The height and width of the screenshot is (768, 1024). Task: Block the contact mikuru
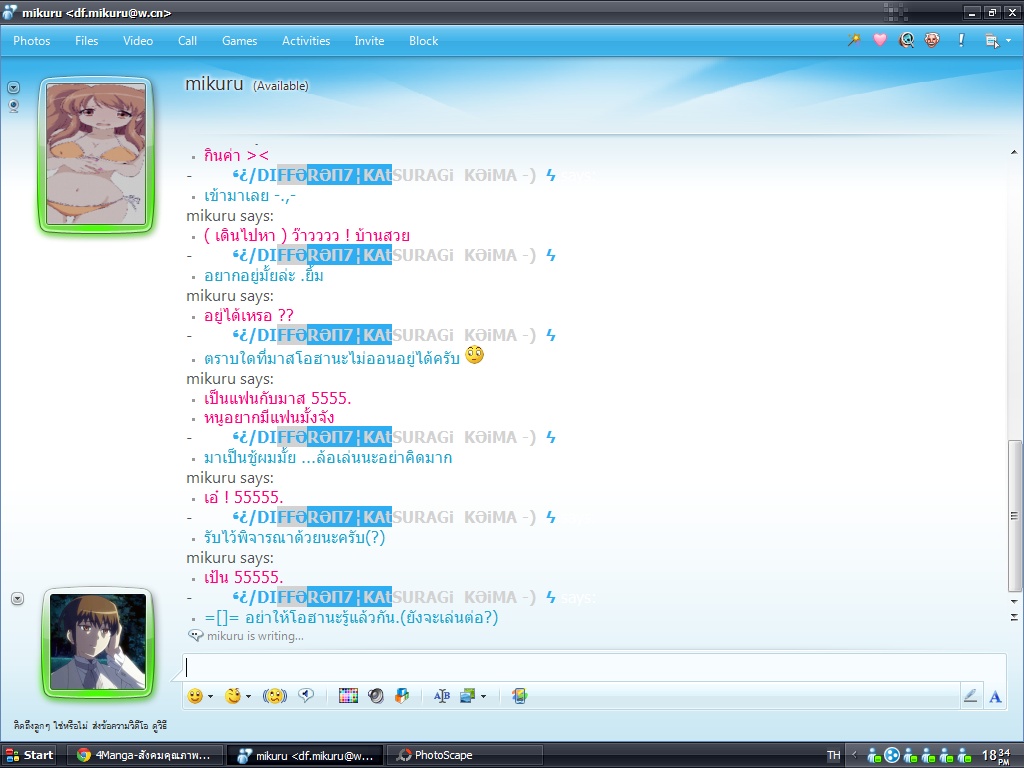[x=423, y=40]
